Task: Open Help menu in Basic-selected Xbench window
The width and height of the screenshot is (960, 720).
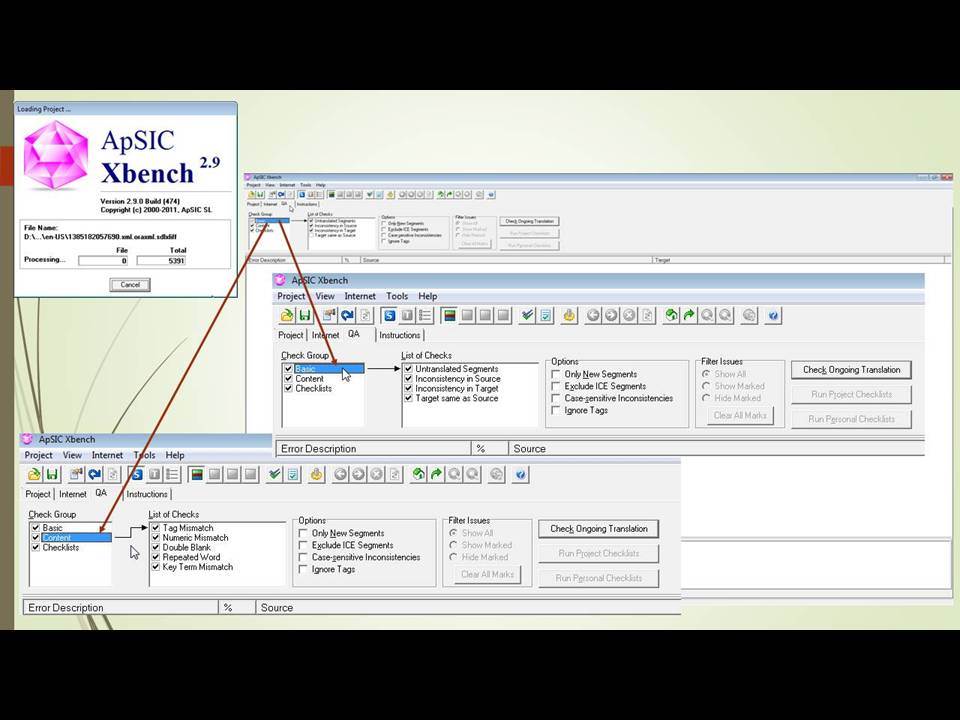Action: tap(428, 296)
